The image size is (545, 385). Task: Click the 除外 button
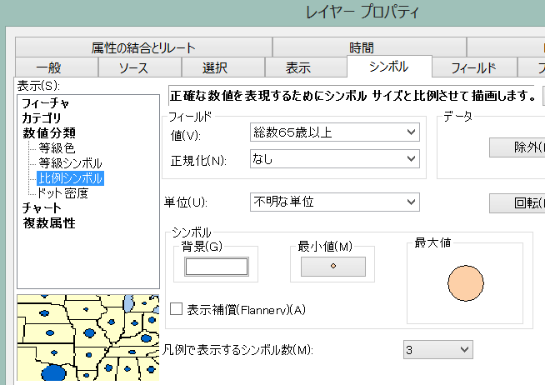click(517, 148)
